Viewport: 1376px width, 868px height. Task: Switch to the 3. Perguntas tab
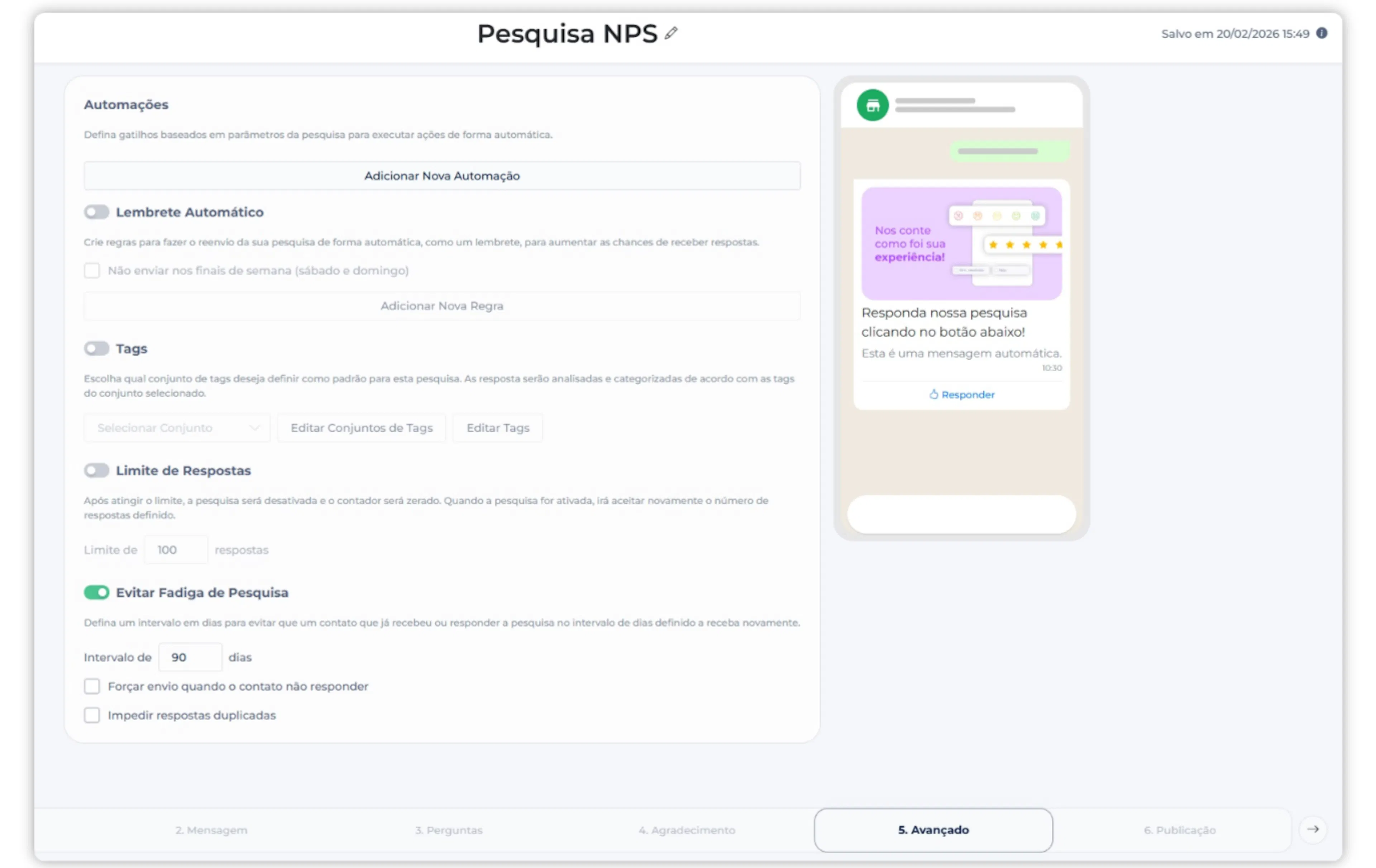tap(449, 830)
